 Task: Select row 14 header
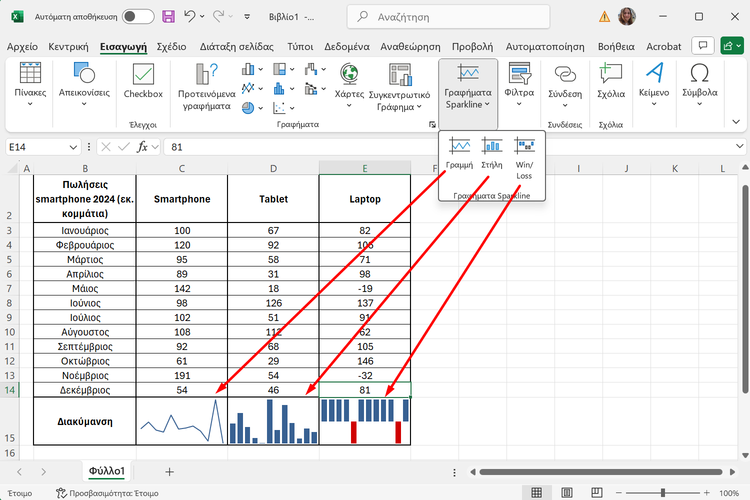10,389
